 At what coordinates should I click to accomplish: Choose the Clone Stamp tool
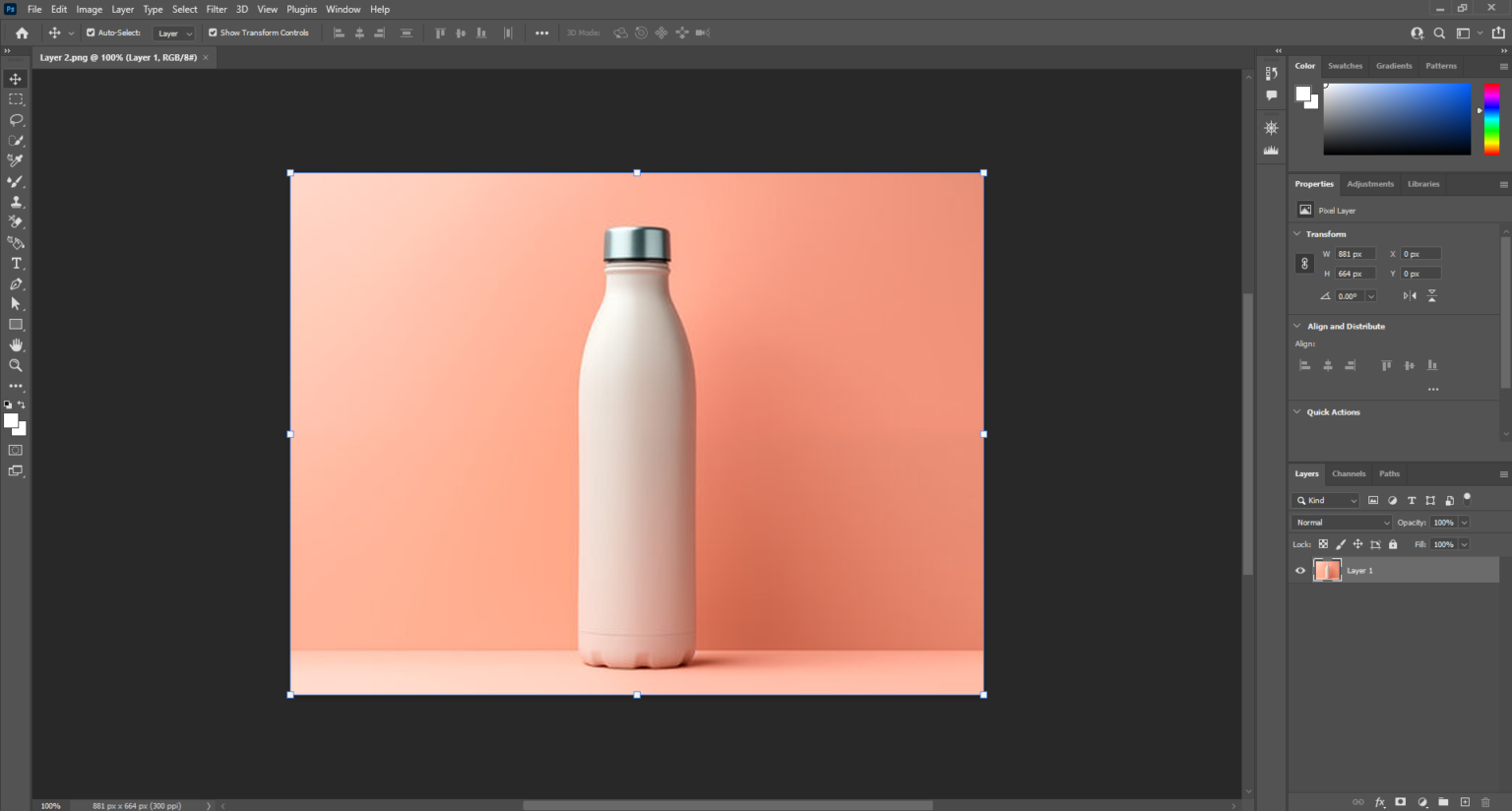(15, 202)
